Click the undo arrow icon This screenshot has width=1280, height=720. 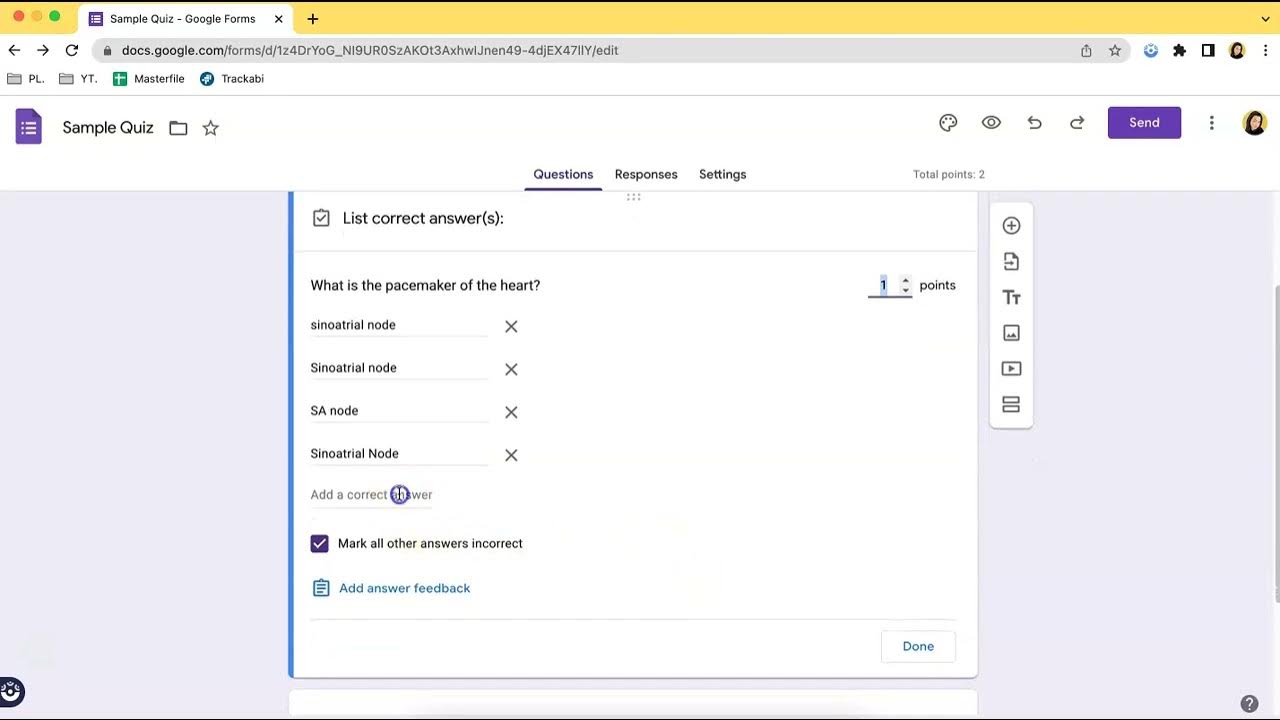(x=1034, y=123)
